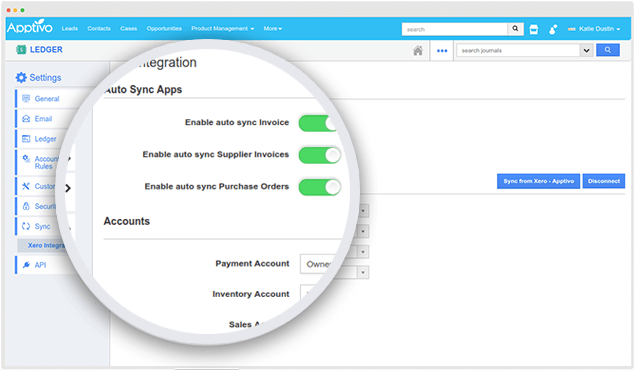
Task: Click the top global search field
Action: (x=454, y=29)
